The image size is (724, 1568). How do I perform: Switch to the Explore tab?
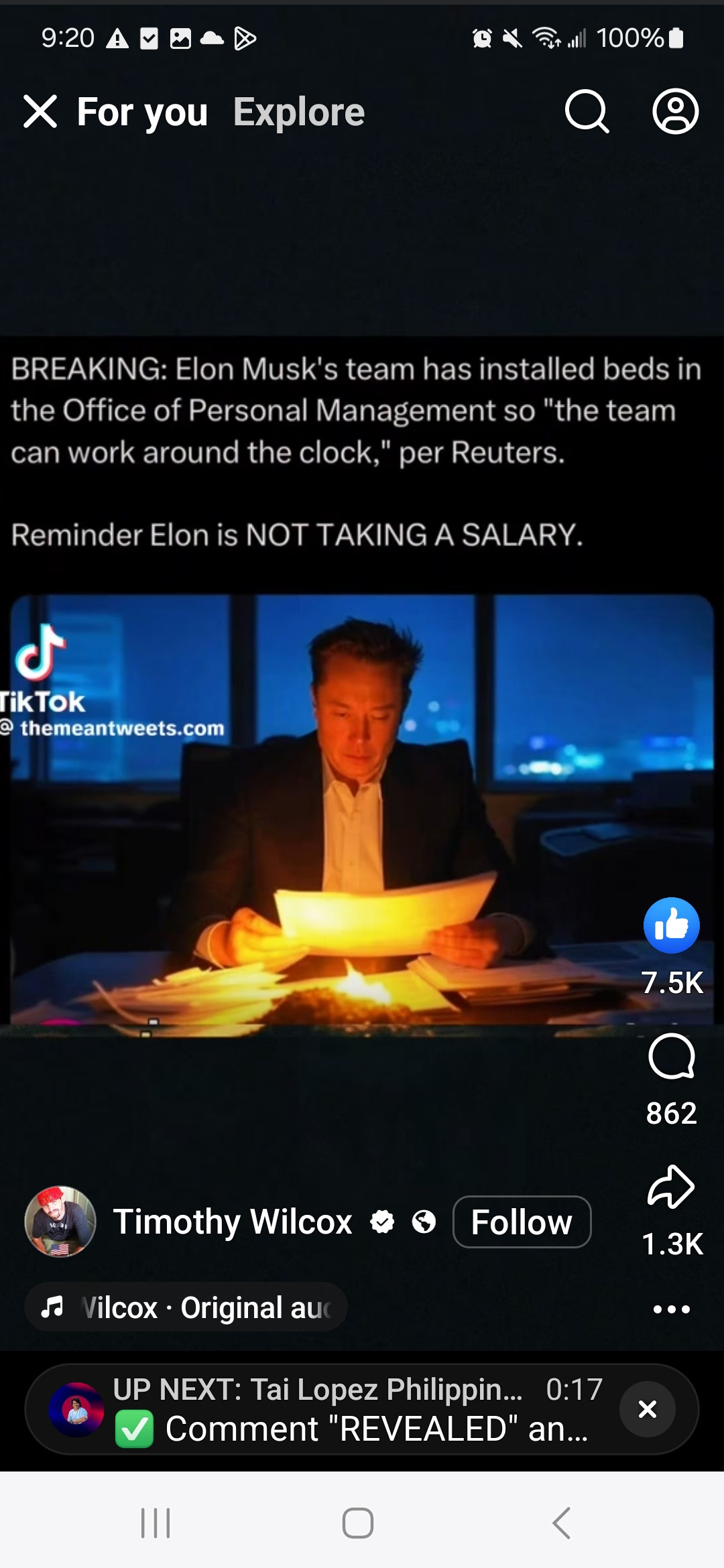coord(299,112)
